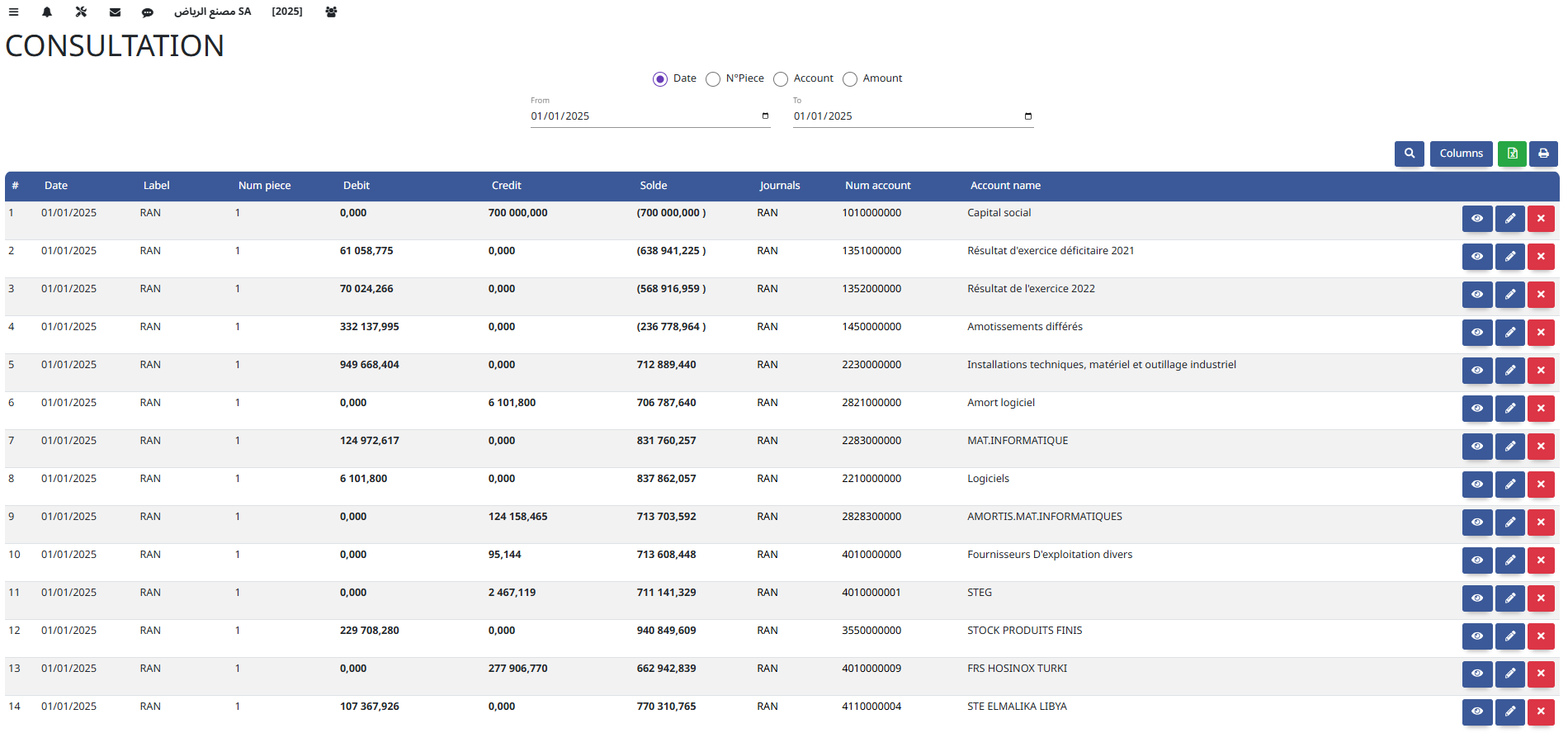The height and width of the screenshot is (733, 1568).
Task: View the Amotissements différés entry
Action: tap(1477, 333)
